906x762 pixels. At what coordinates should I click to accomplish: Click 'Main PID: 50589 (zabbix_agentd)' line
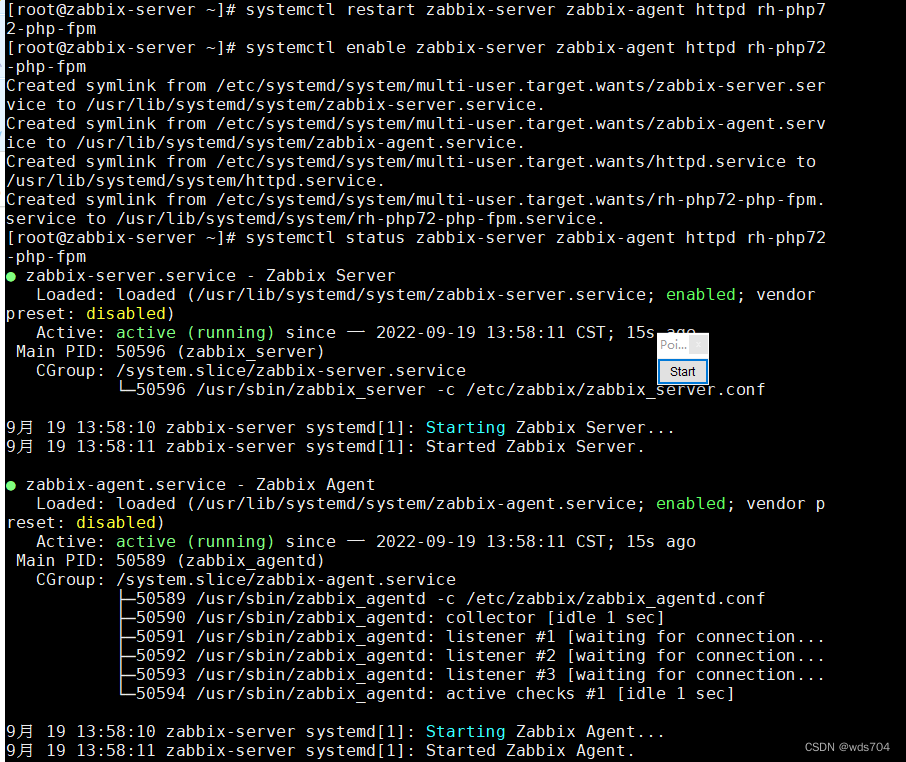point(170,561)
